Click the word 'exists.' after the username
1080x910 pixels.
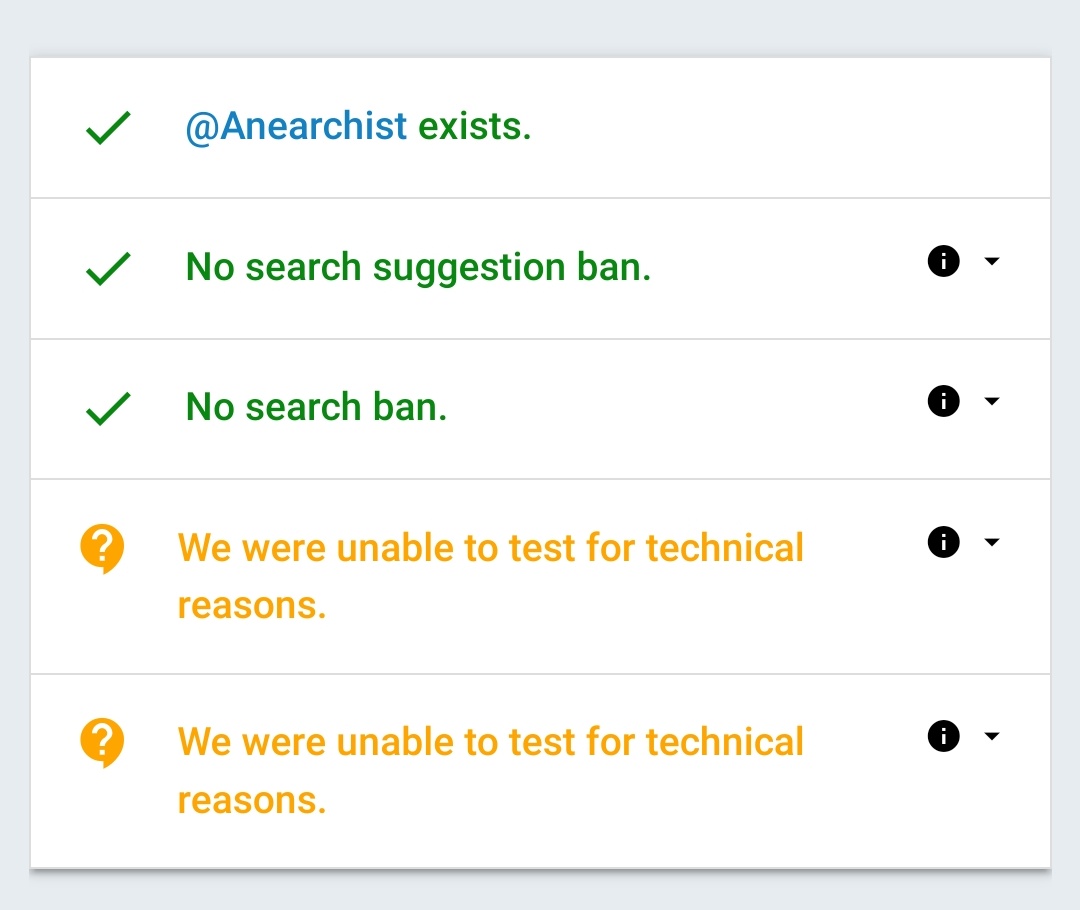pos(474,127)
